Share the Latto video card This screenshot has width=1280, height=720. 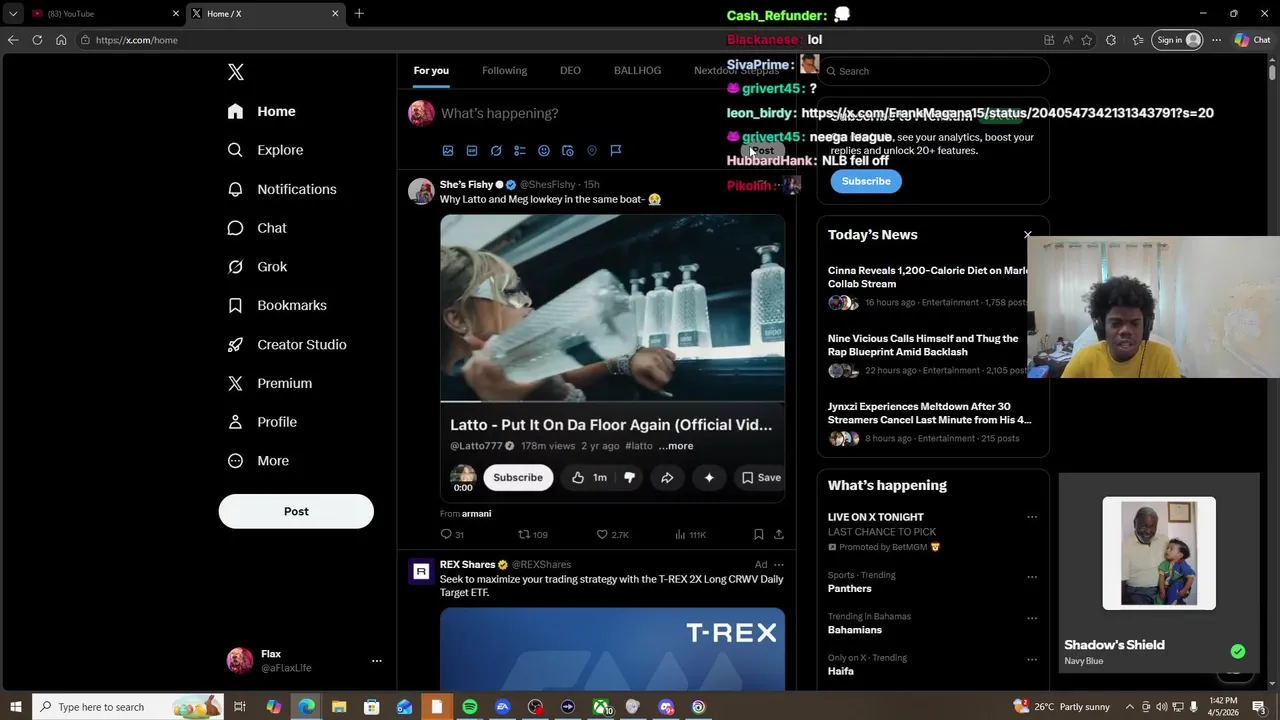[x=667, y=478]
